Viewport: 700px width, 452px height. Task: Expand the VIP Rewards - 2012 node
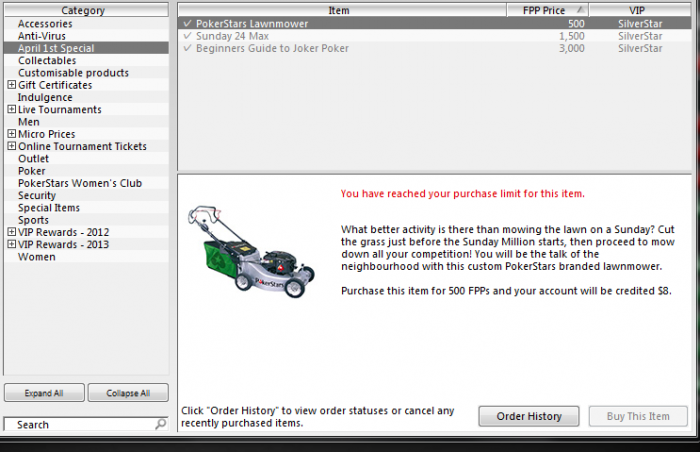[x=12, y=232]
